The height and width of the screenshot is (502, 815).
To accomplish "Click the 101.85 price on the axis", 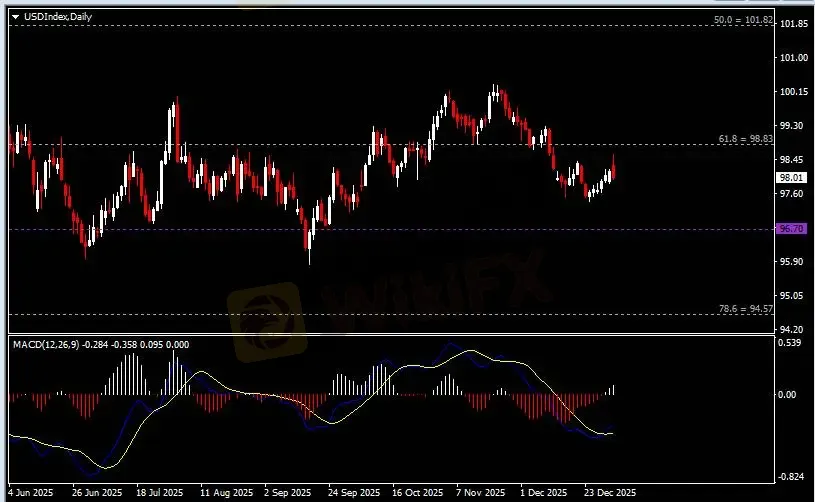I will [792, 24].
